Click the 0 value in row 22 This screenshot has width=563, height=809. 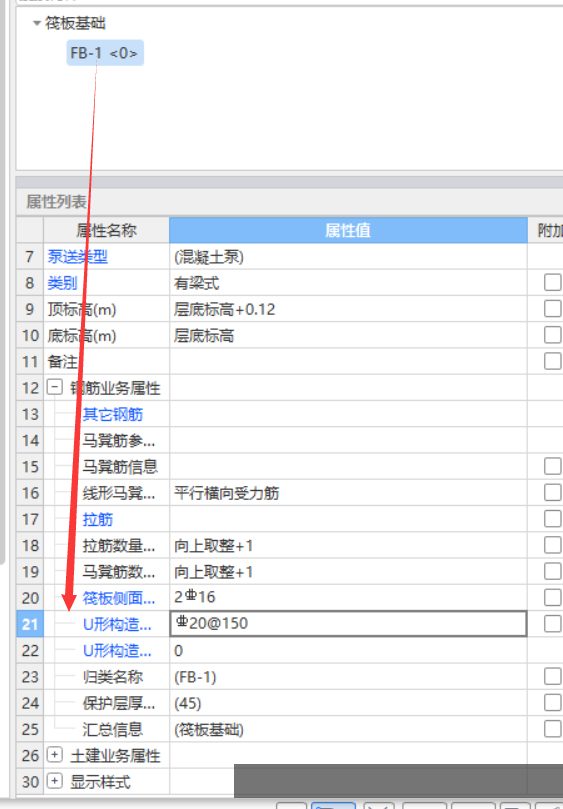tap(348, 651)
